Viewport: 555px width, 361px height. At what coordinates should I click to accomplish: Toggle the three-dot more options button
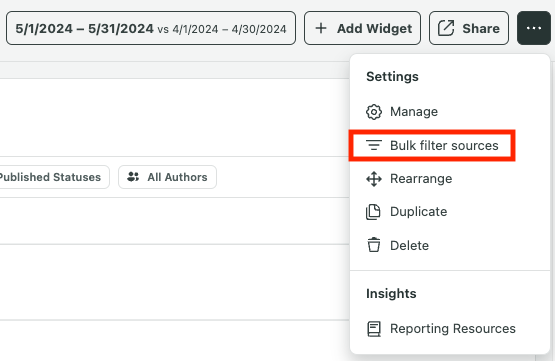[x=534, y=28]
